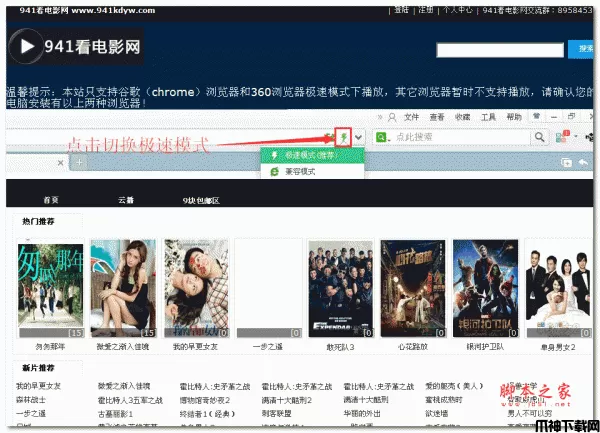Open the 微爱之渐入佳境 movie poster
Viewport: 600px width, 433px height.
coord(123,289)
